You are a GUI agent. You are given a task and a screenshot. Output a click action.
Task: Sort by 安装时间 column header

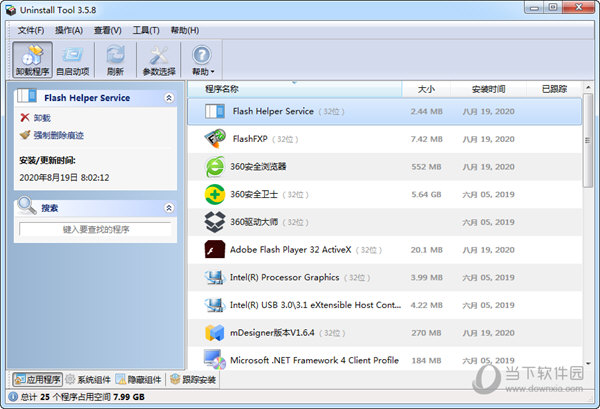click(489, 89)
